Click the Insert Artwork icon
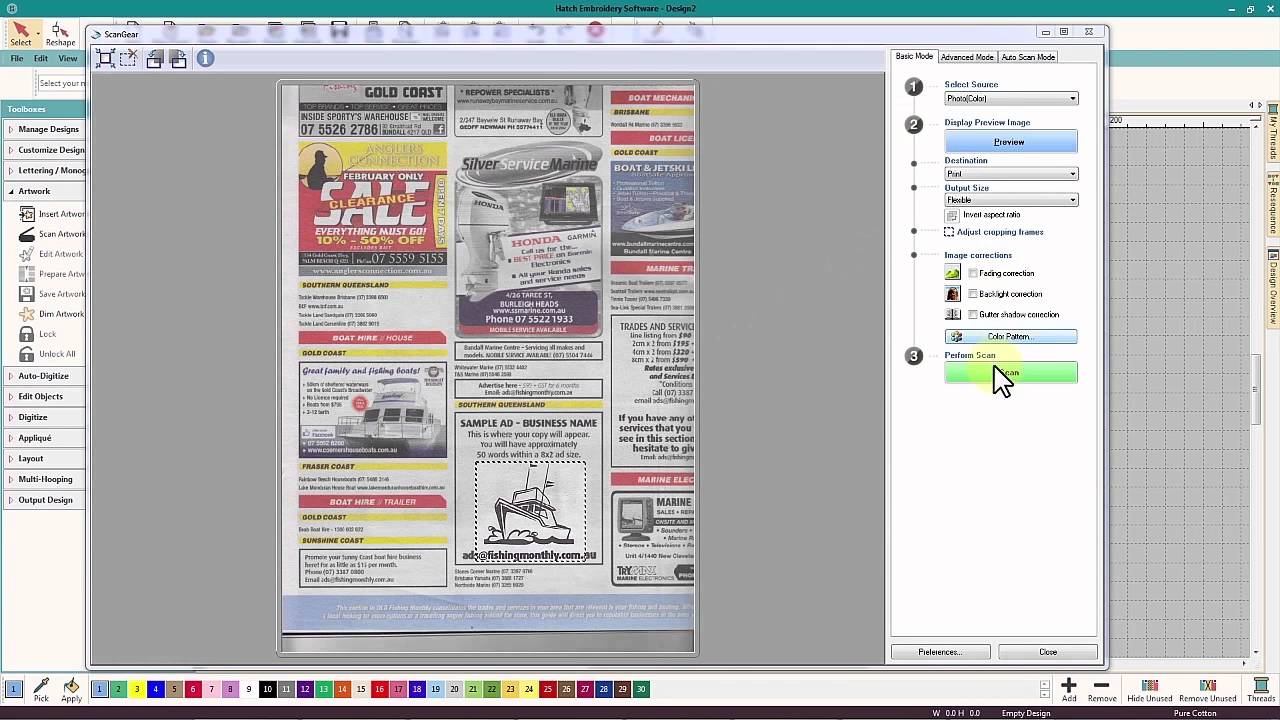Viewport: 1280px width, 720px height. (x=27, y=214)
